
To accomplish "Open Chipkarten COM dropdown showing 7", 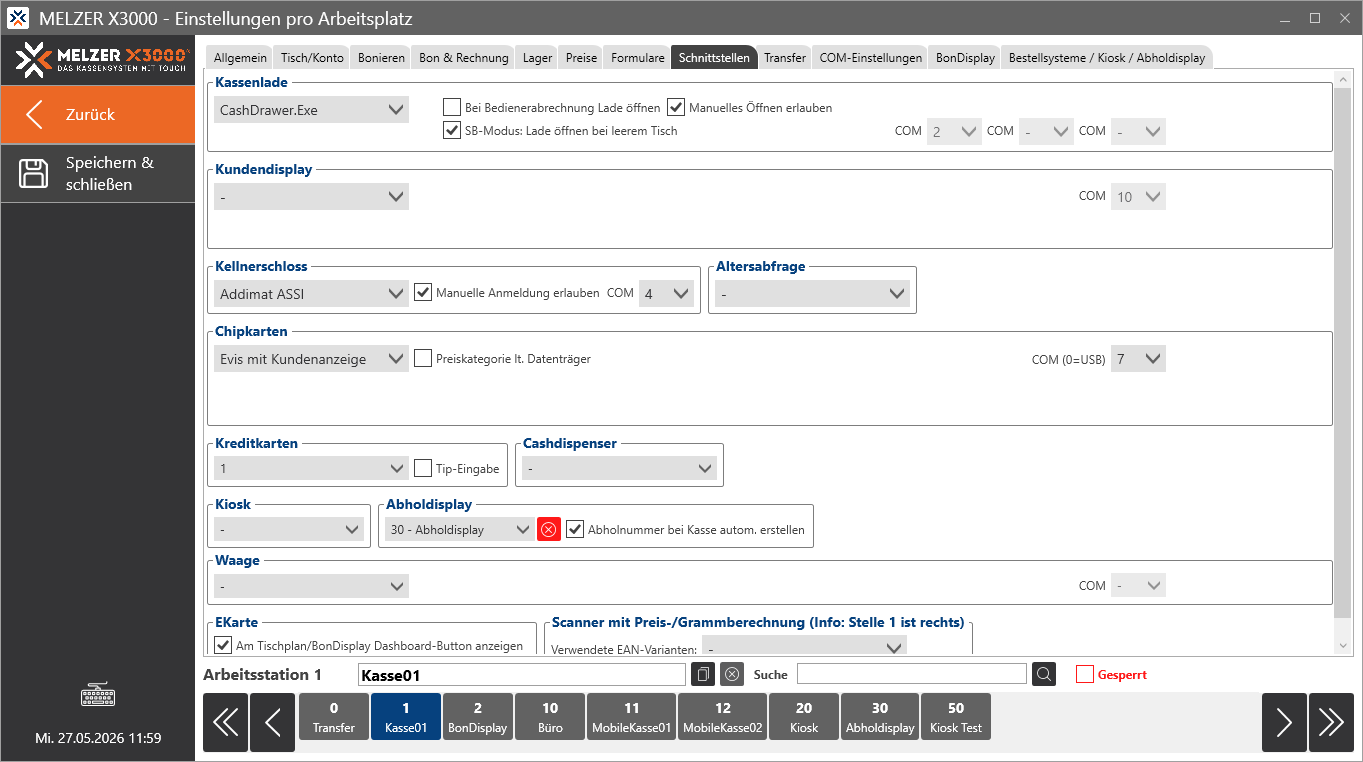I will click(x=1138, y=359).
